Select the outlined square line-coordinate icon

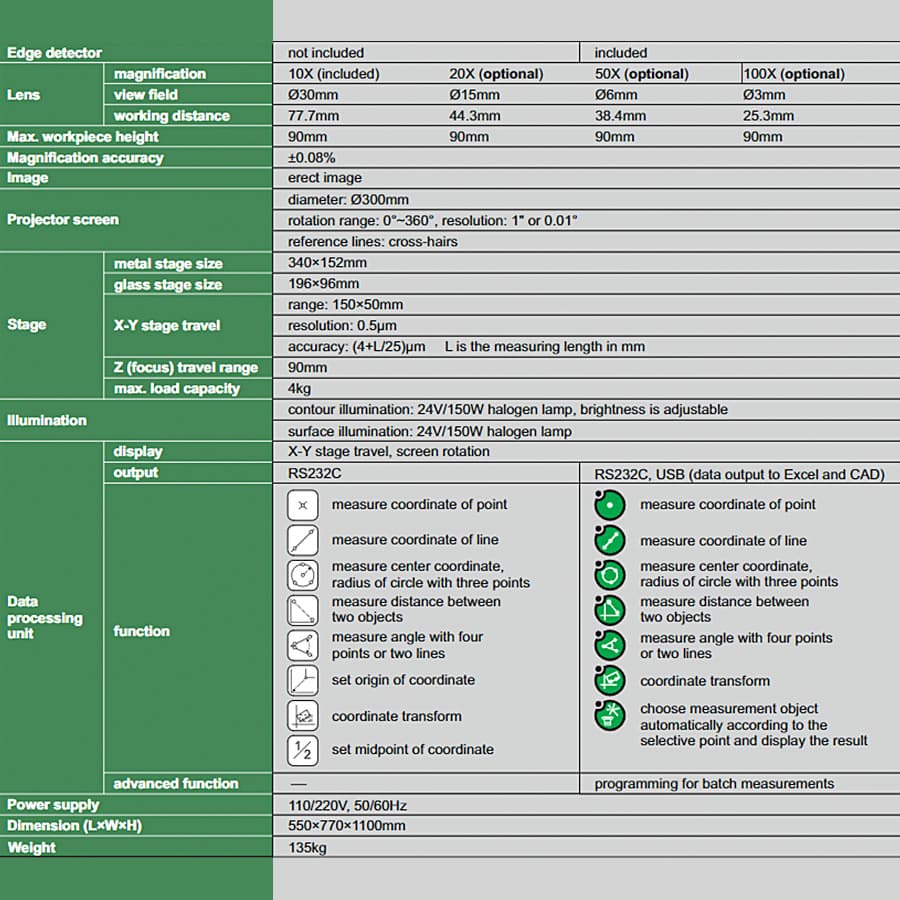coord(302,540)
